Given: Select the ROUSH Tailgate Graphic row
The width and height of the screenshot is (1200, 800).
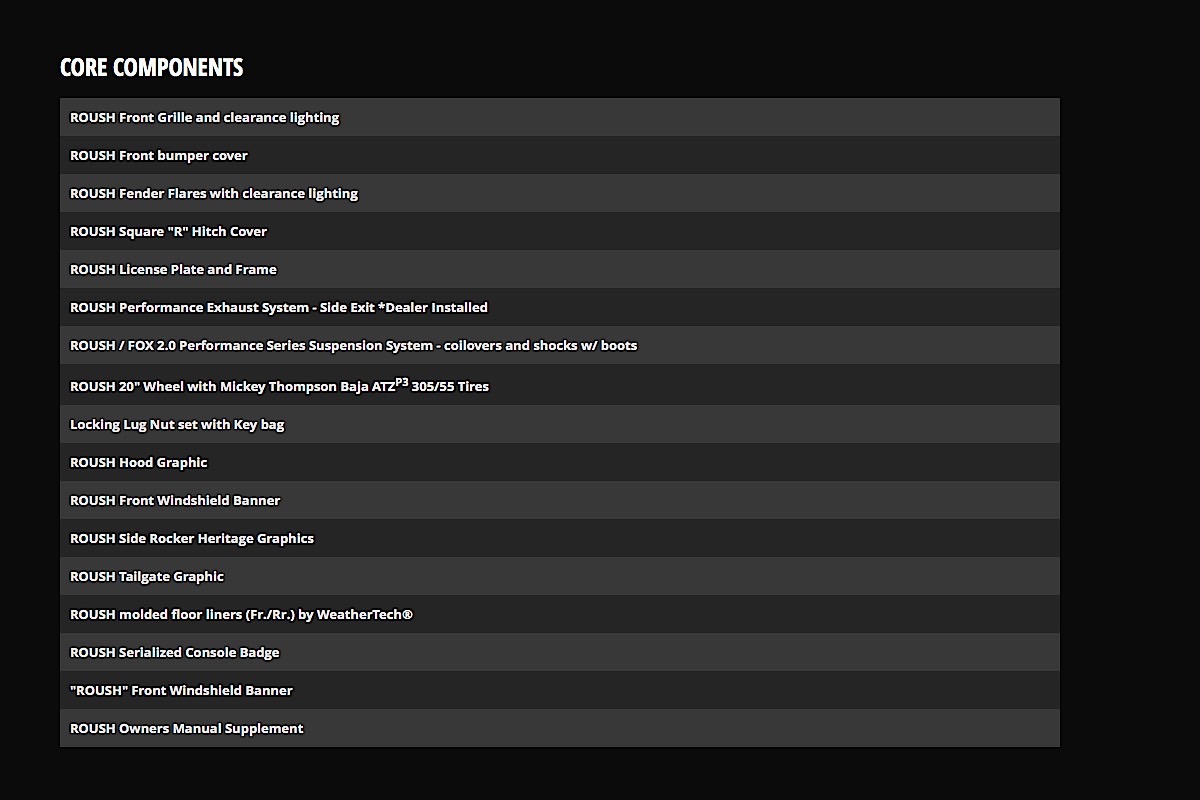Looking at the screenshot, I should (560, 576).
